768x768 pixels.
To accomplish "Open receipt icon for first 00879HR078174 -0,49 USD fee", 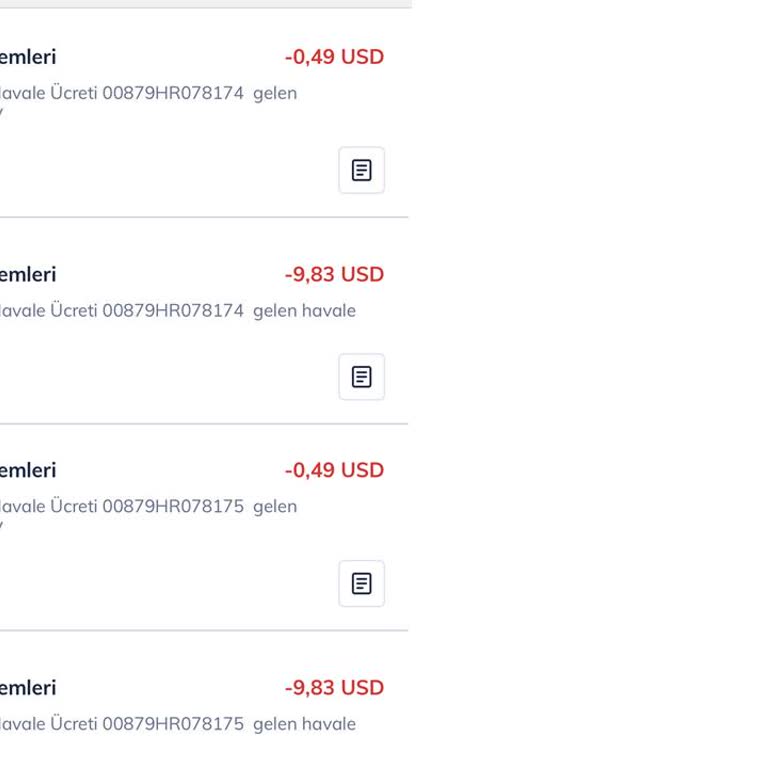I will point(361,170).
